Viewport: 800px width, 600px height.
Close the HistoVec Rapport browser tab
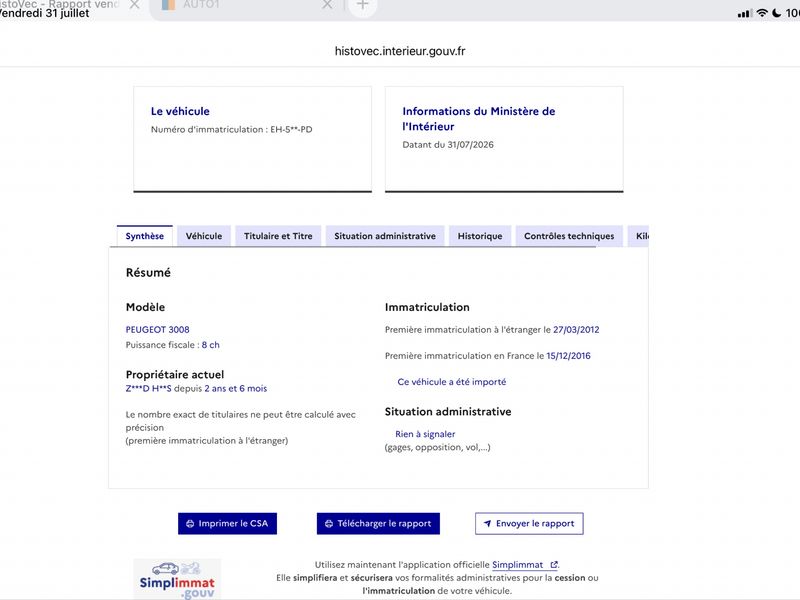tap(135, 5)
